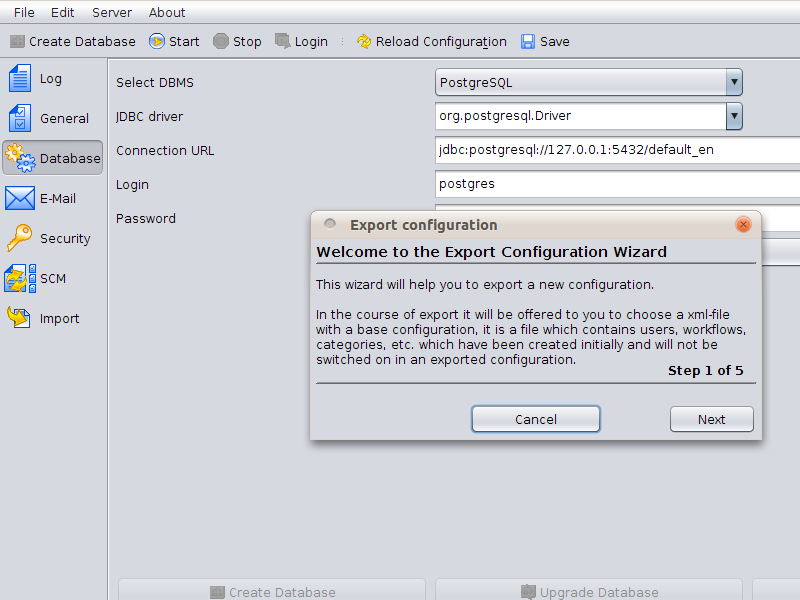Open the E-Mail settings envelope icon

20,198
